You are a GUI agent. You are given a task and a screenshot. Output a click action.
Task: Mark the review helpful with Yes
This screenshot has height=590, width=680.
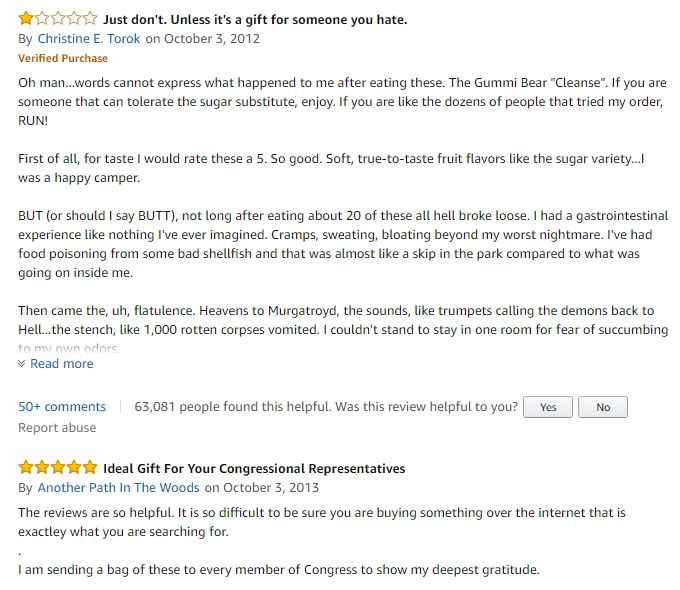click(548, 407)
